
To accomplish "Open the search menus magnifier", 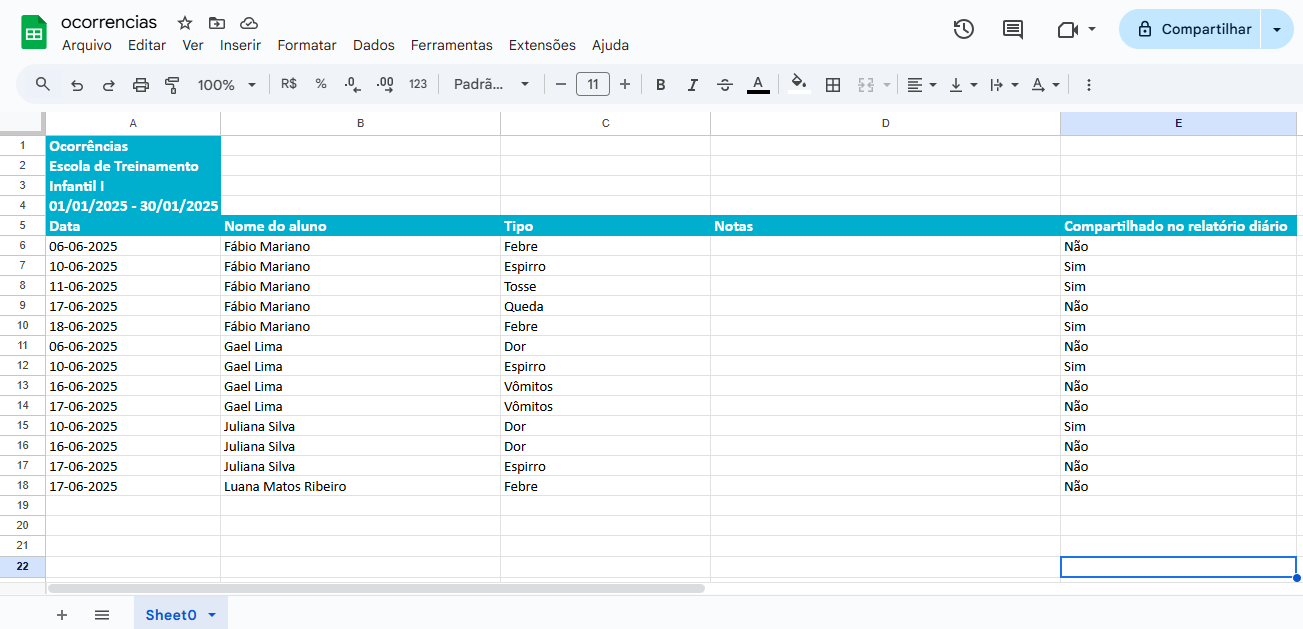I will [43, 84].
